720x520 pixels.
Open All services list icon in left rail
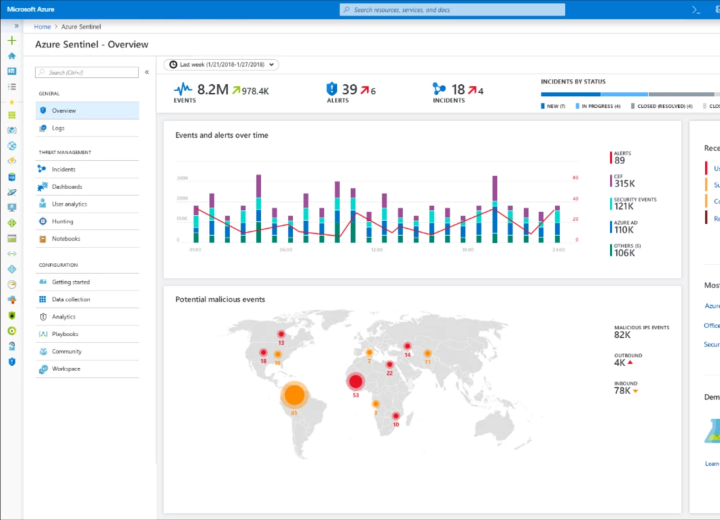12,86
